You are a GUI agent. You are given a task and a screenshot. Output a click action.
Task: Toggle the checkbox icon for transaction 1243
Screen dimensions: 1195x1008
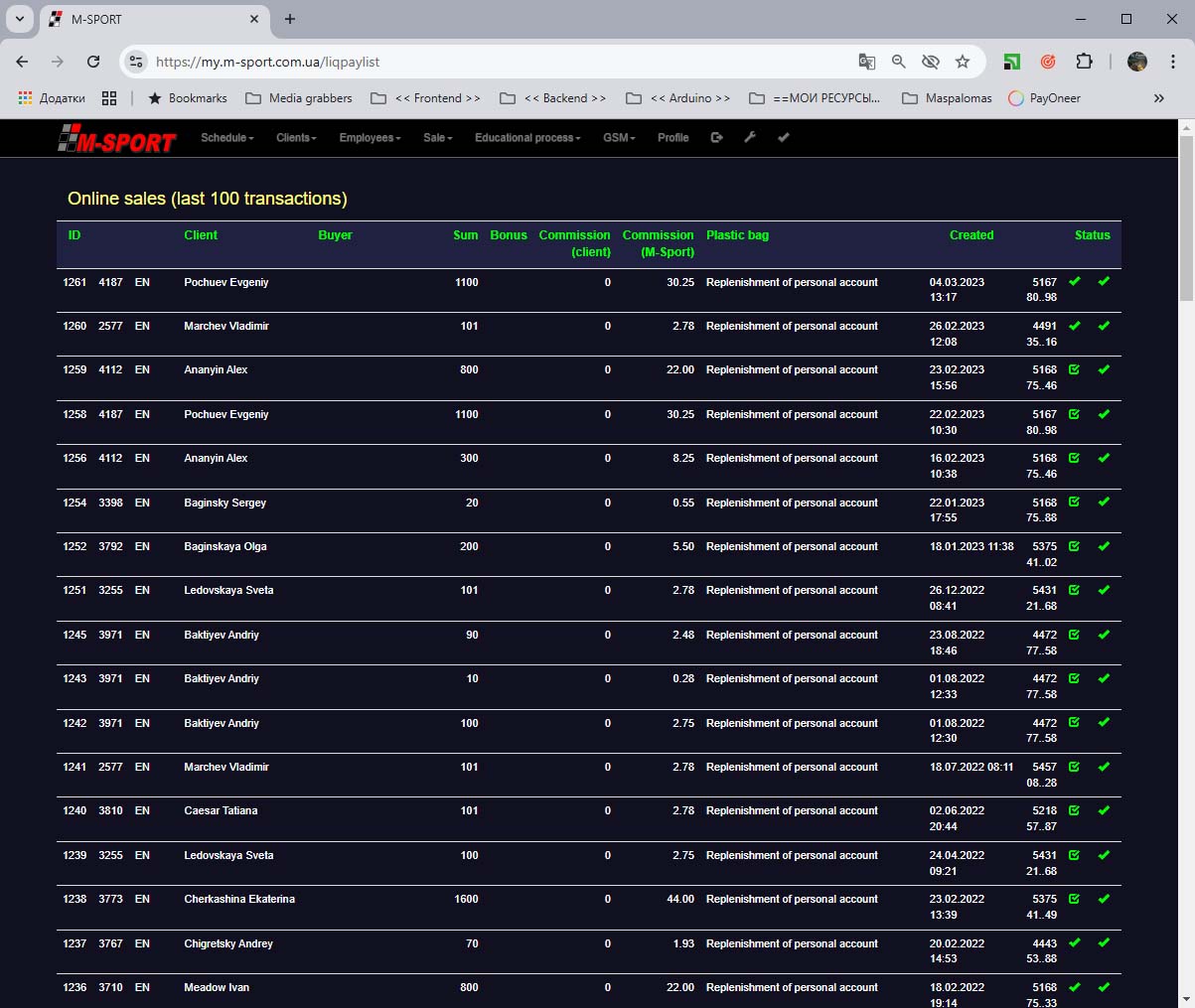click(1074, 678)
